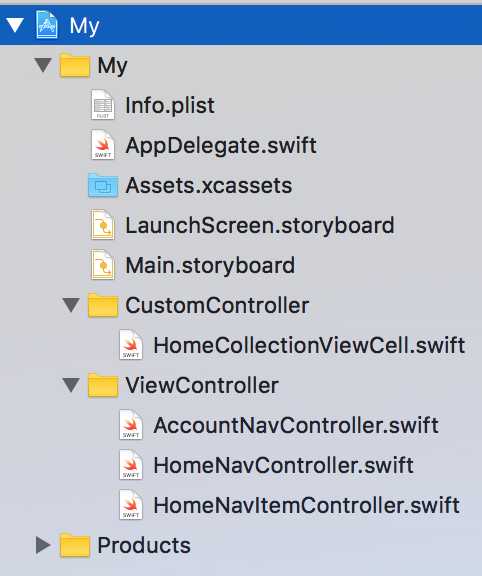The image size is (482, 576).
Task: Select the CustomController group label
Action: point(217,305)
